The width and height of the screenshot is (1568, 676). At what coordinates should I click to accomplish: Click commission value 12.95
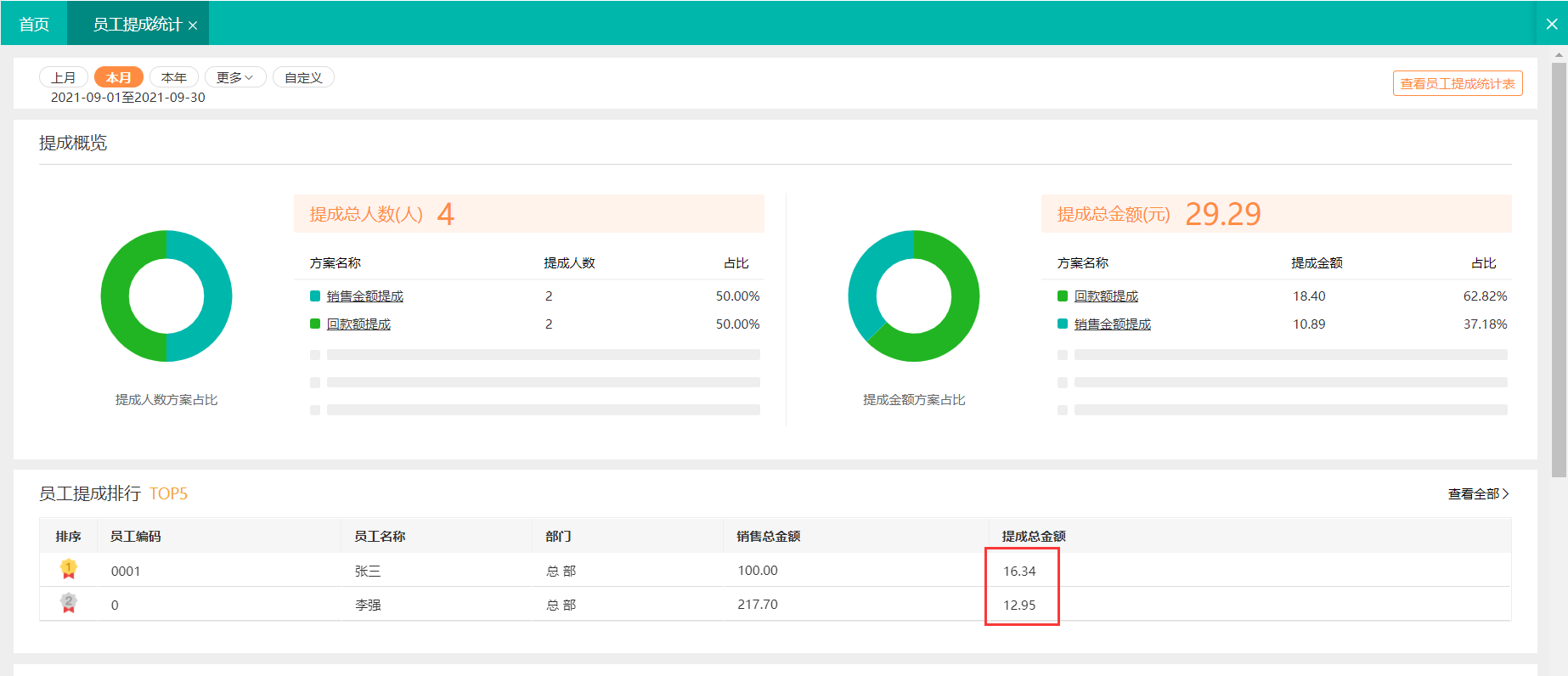click(1019, 605)
